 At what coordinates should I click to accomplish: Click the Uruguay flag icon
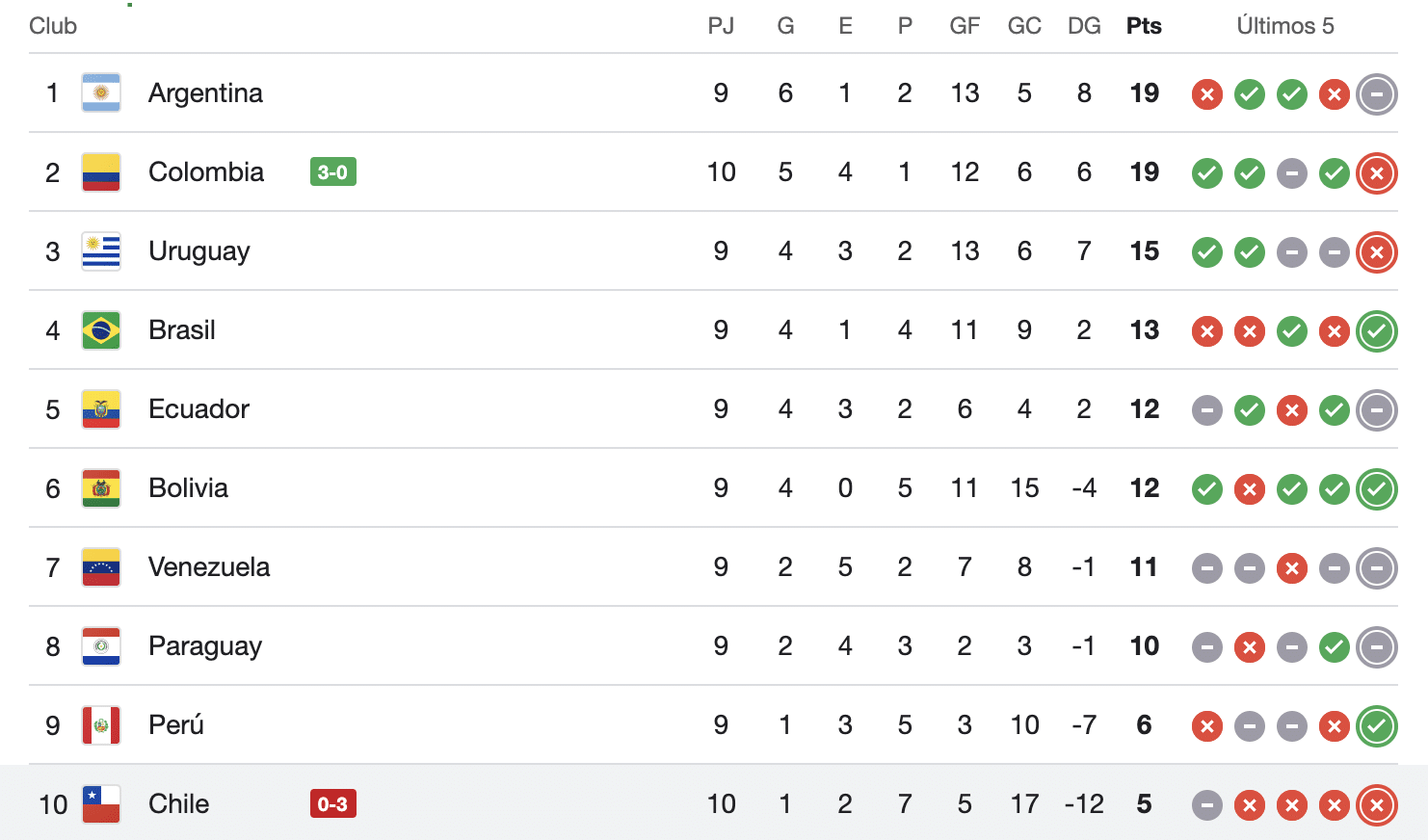point(101,251)
